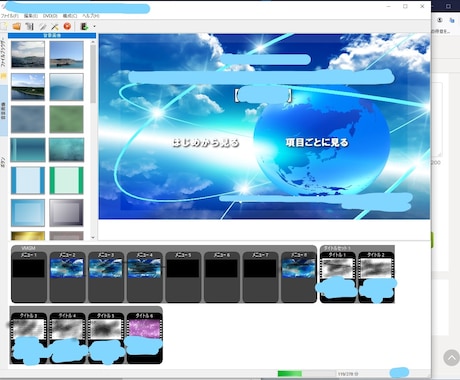Select メニュー 1 in the timeline
Screen dimensions: 460x380
click(29, 277)
